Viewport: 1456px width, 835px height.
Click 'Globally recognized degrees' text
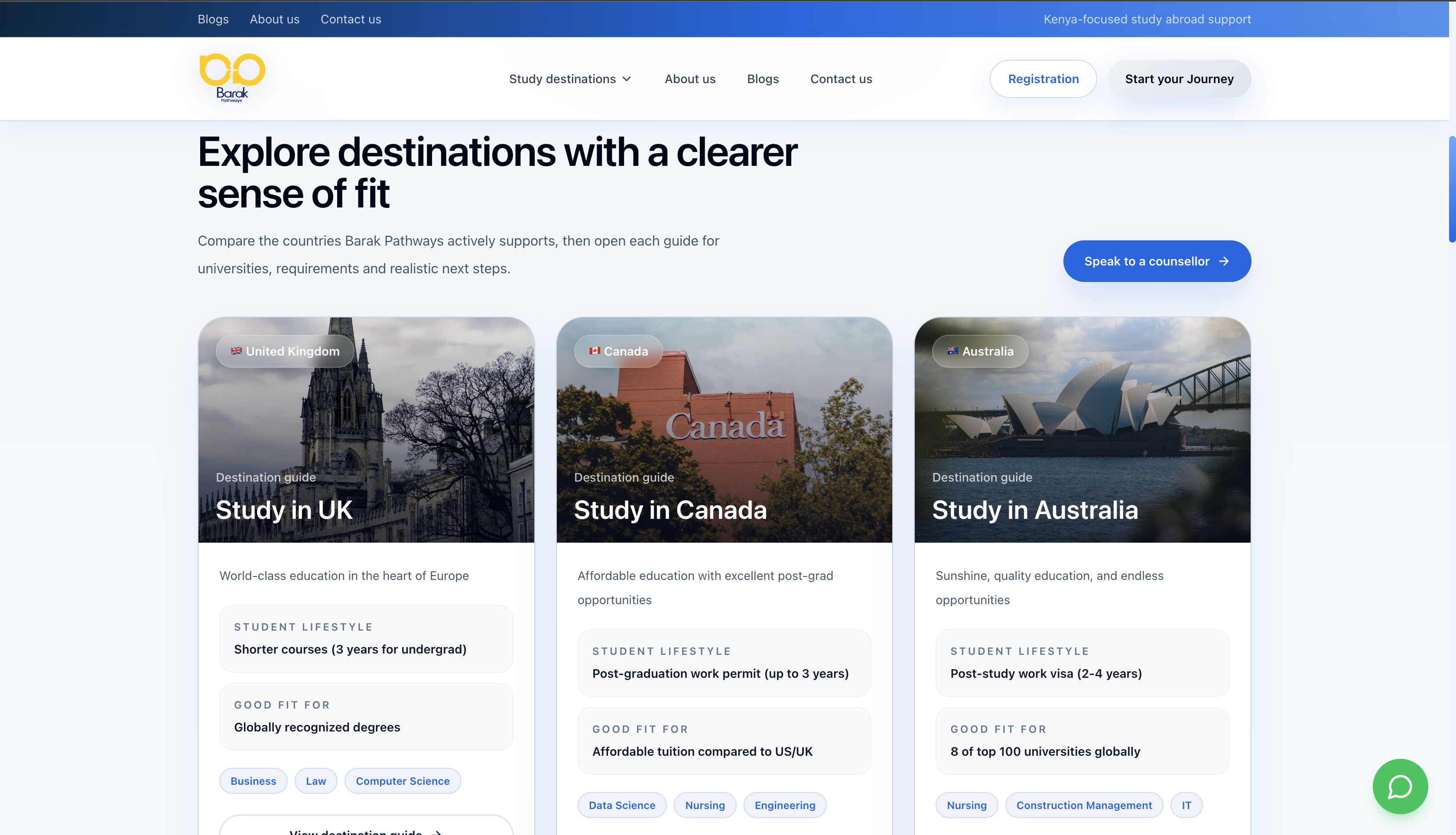click(317, 727)
